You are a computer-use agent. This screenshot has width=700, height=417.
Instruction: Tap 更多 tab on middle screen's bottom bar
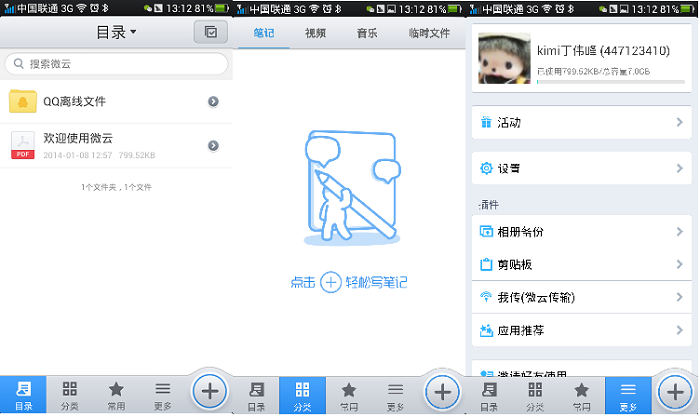coord(395,396)
